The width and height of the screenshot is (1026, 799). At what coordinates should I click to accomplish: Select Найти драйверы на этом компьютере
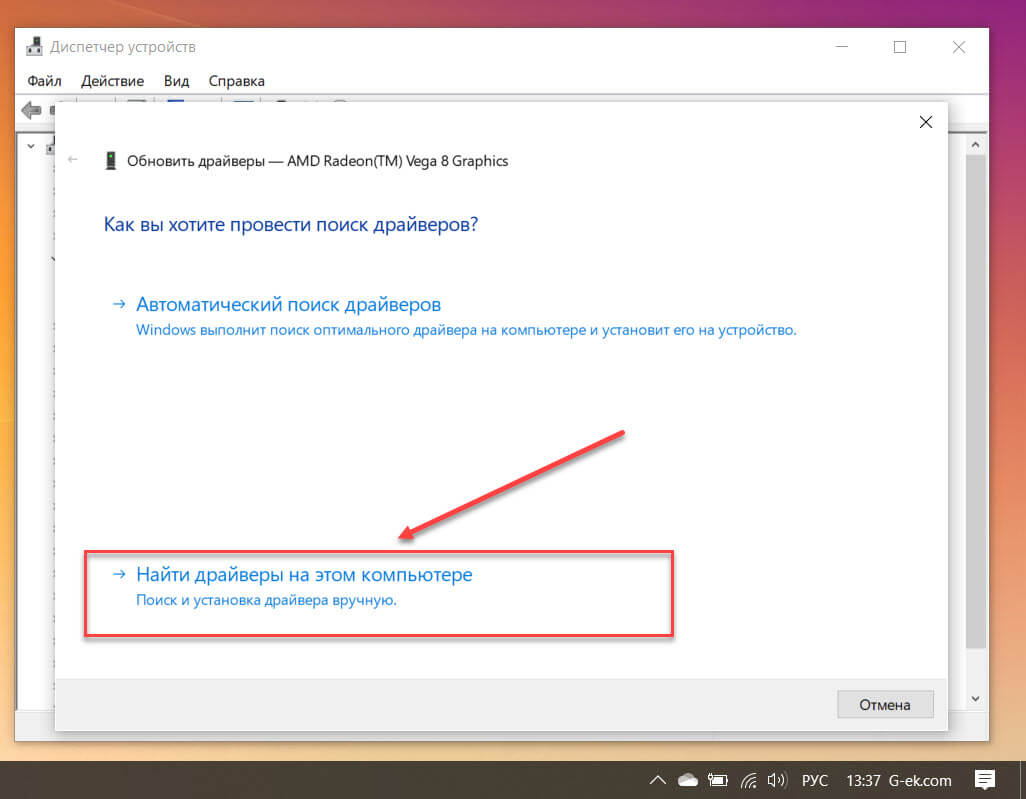coord(304,575)
